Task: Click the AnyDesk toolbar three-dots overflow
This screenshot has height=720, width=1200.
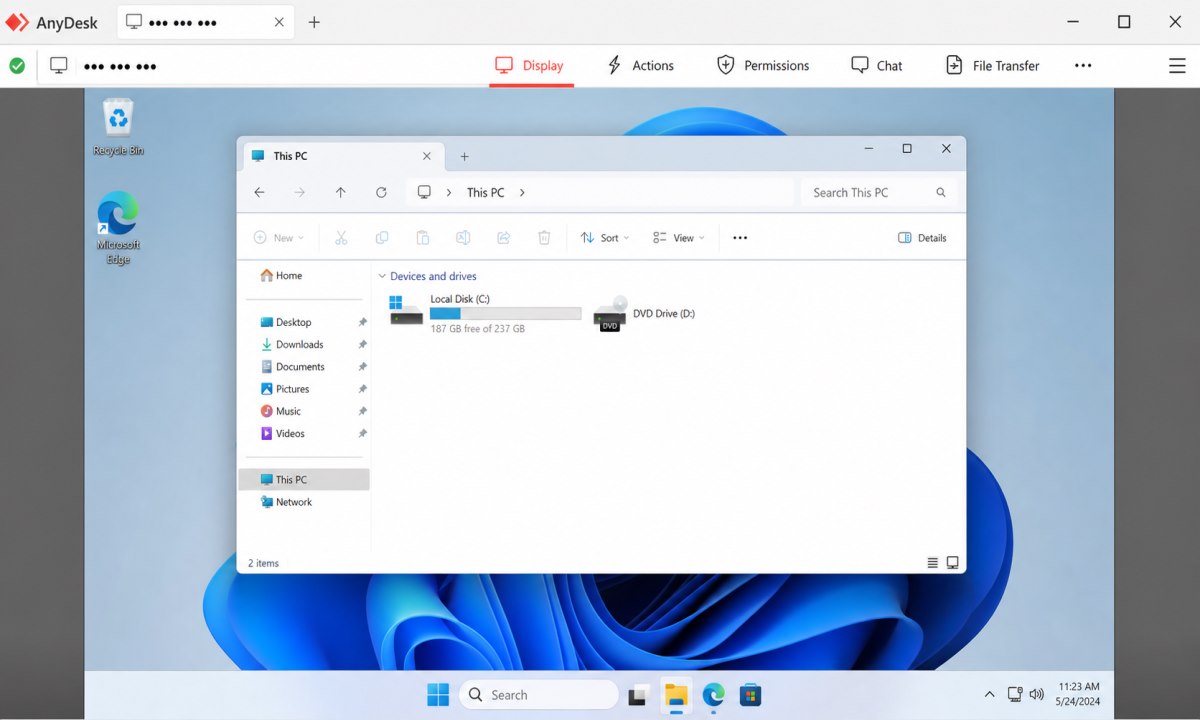Action: (1083, 66)
